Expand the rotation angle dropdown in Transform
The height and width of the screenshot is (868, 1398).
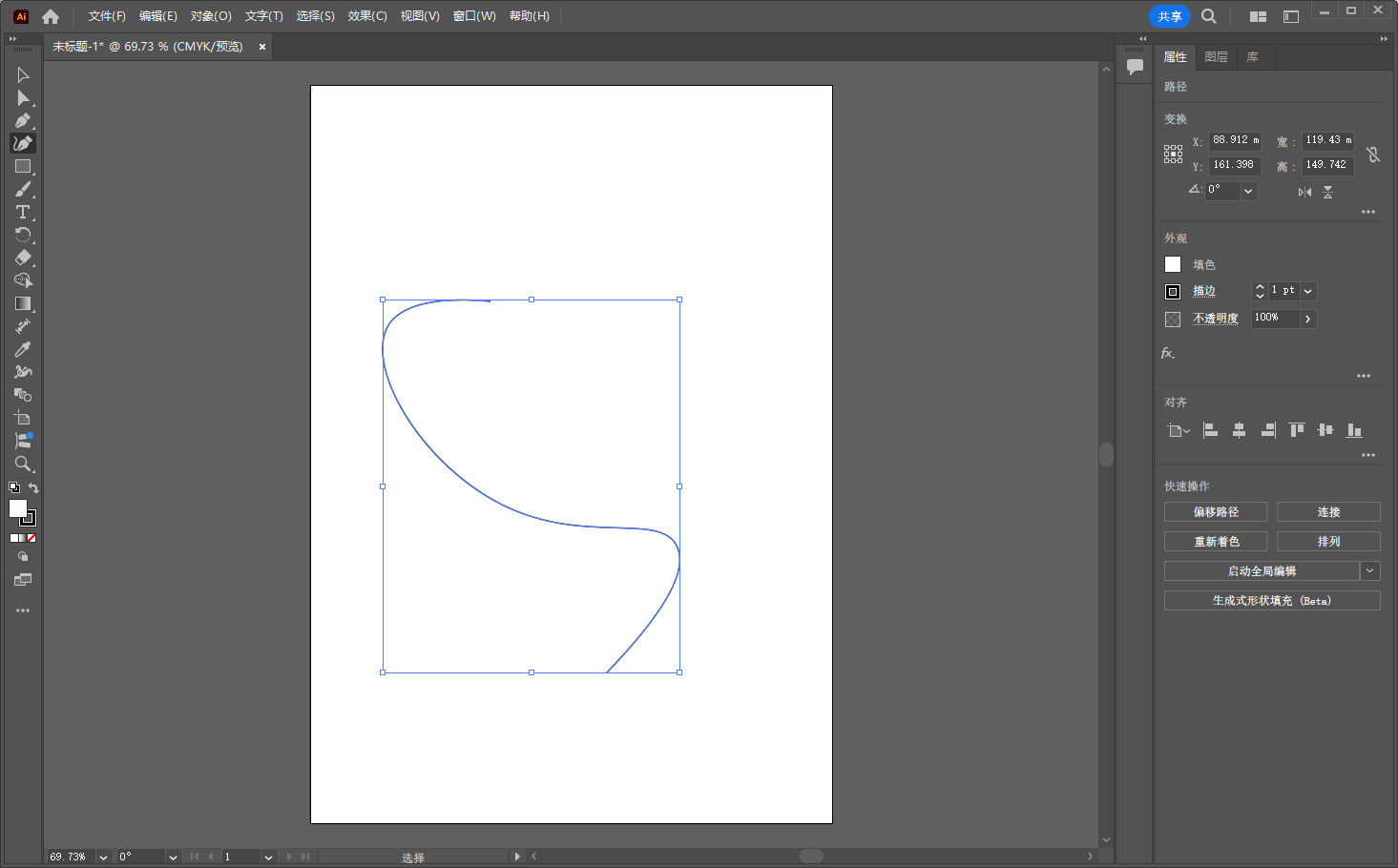[1248, 191]
